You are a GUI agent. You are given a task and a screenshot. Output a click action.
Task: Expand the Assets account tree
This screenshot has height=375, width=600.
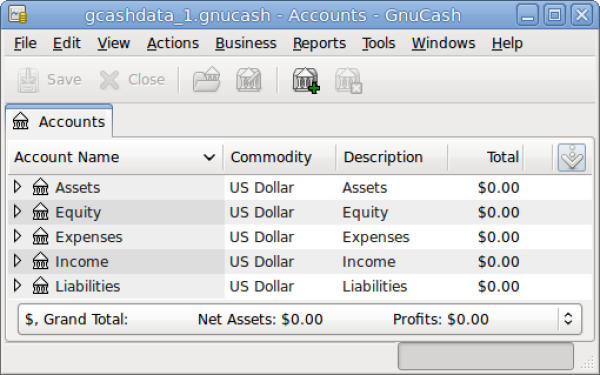click(x=17, y=187)
